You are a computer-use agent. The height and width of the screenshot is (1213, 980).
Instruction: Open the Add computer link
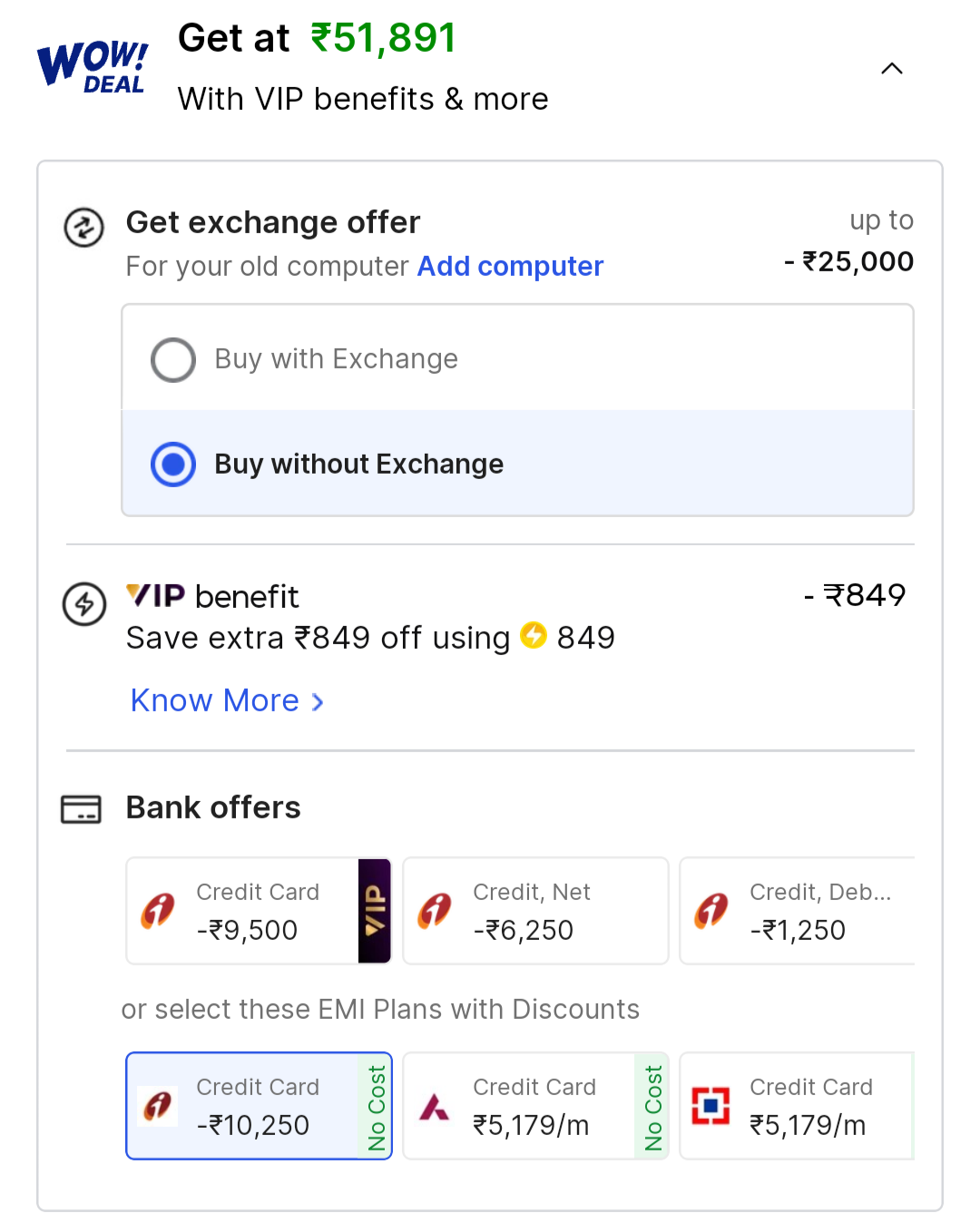click(x=510, y=266)
